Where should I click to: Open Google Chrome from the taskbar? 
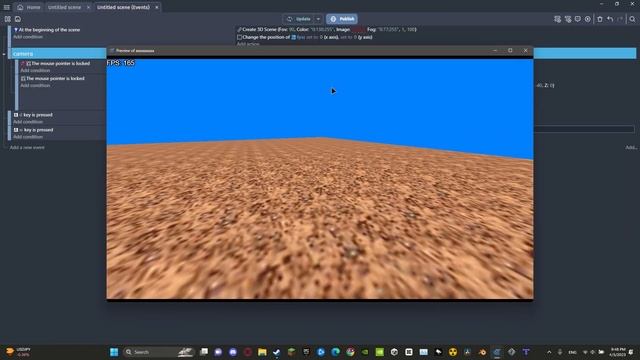tap(350, 352)
